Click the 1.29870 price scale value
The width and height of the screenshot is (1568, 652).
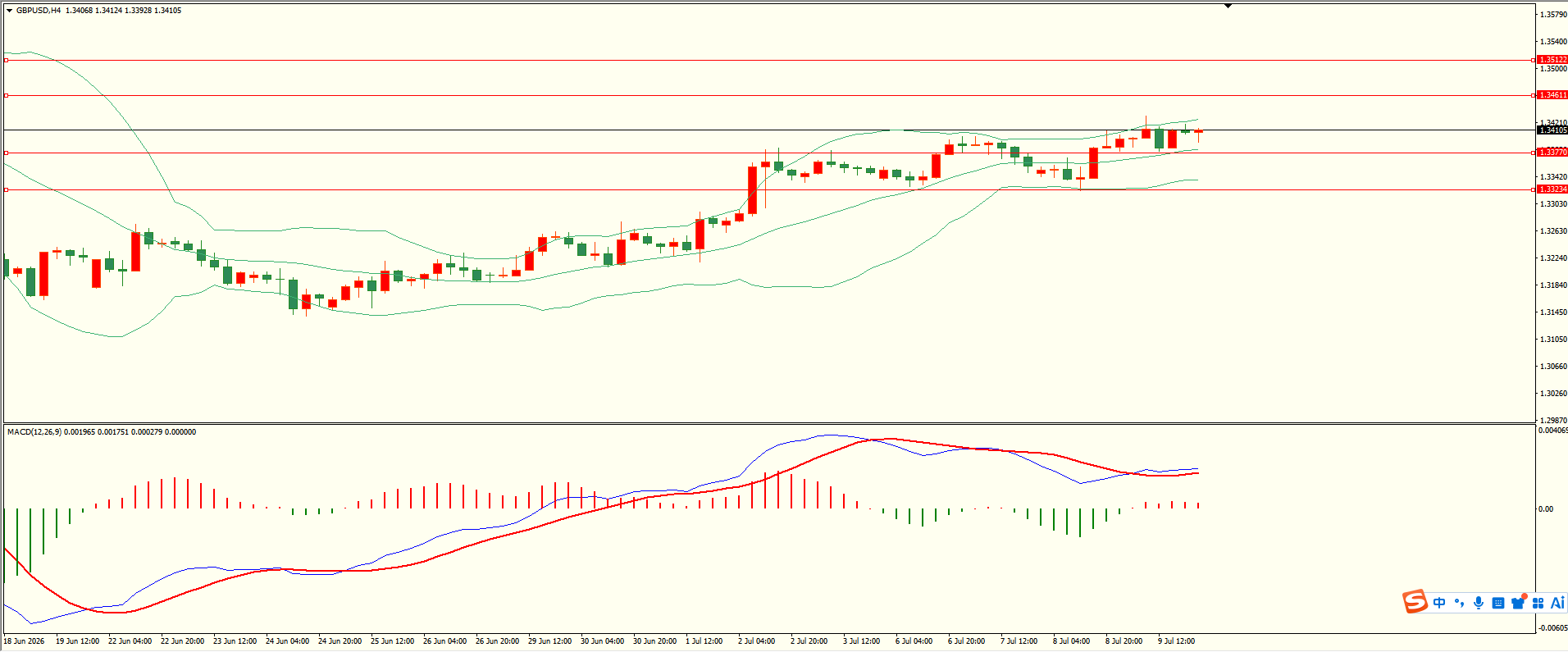1553,421
